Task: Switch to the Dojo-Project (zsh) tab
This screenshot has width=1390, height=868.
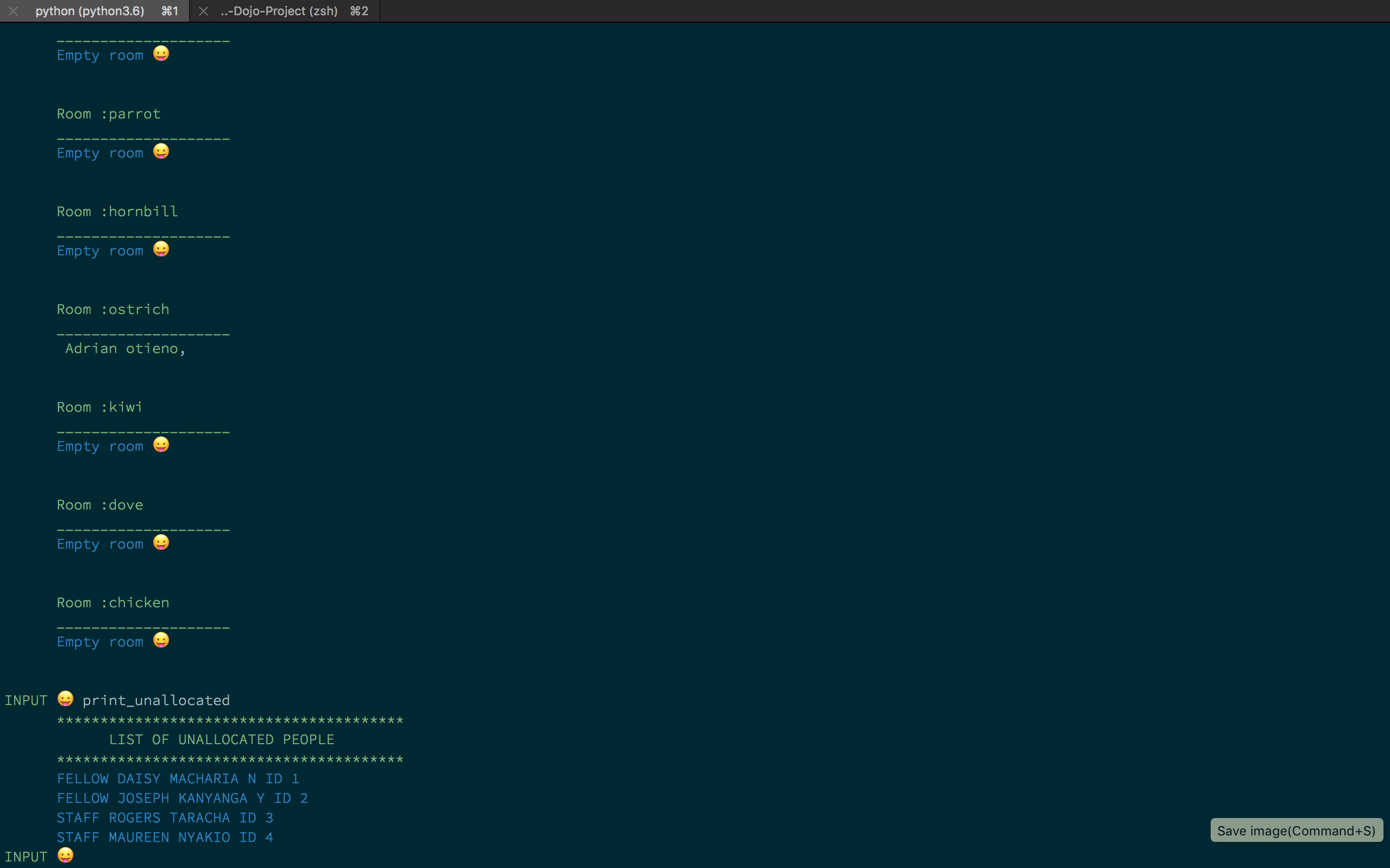Action: pos(279,11)
